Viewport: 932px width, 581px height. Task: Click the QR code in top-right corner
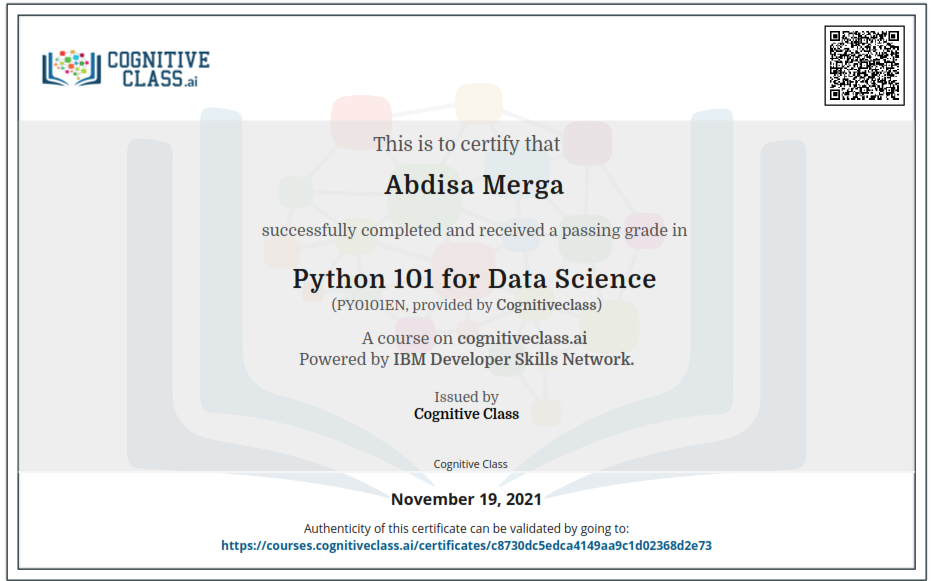(864, 65)
